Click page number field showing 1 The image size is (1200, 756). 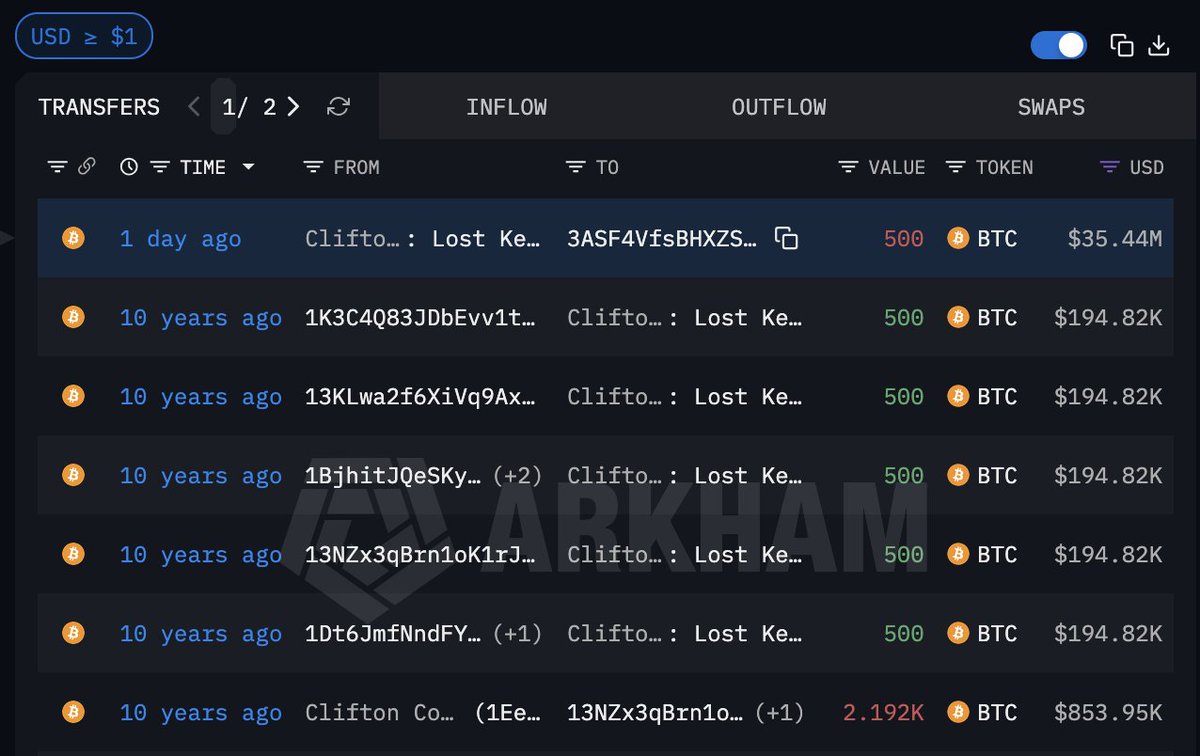coord(225,107)
